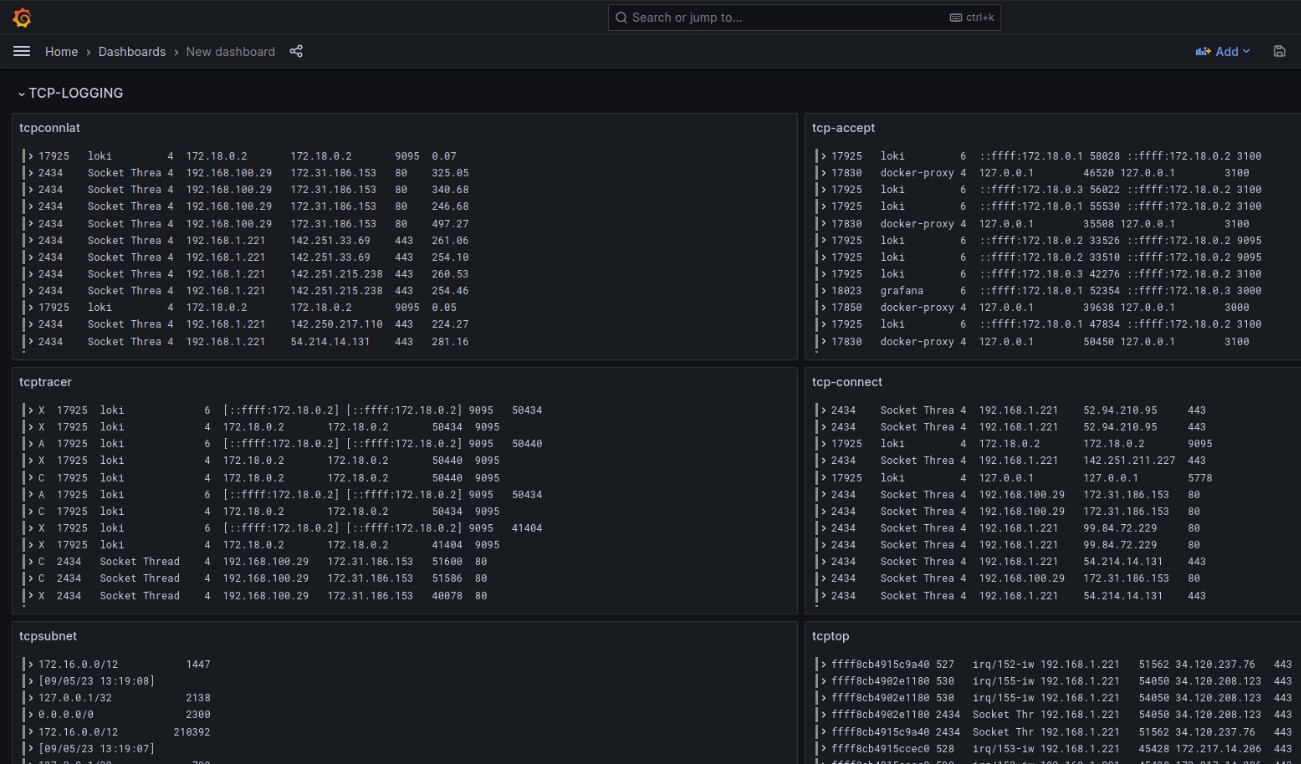The width and height of the screenshot is (1301, 764).
Task: Save the dashboard with the floppy disk icon
Action: coord(1280,51)
